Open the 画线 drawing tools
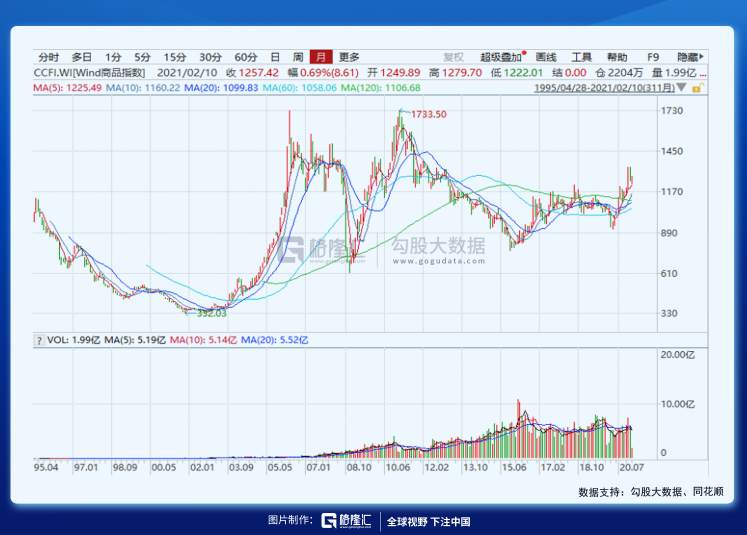The height and width of the screenshot is (535, 747). 546,57
